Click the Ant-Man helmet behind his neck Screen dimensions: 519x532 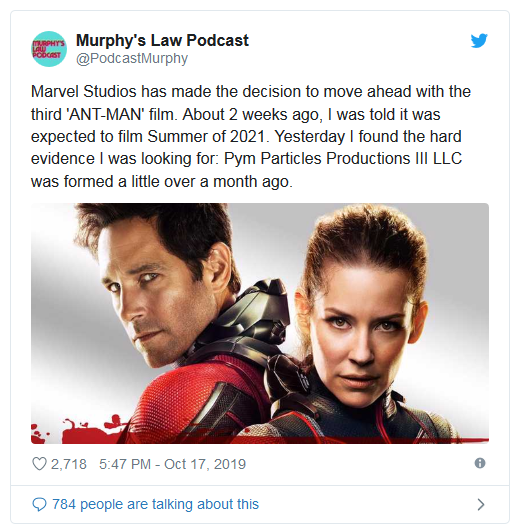point(253,319)
